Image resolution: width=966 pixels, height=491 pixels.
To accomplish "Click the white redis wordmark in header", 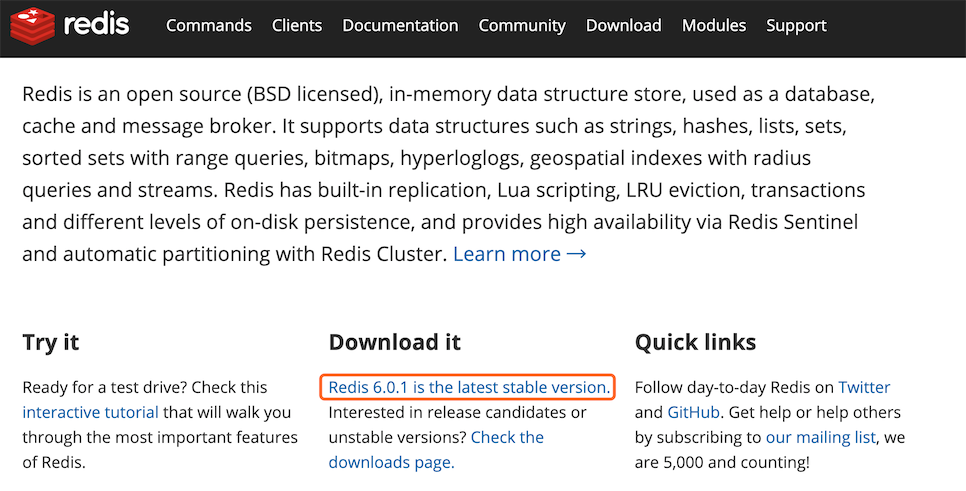I will pos(96,25).
